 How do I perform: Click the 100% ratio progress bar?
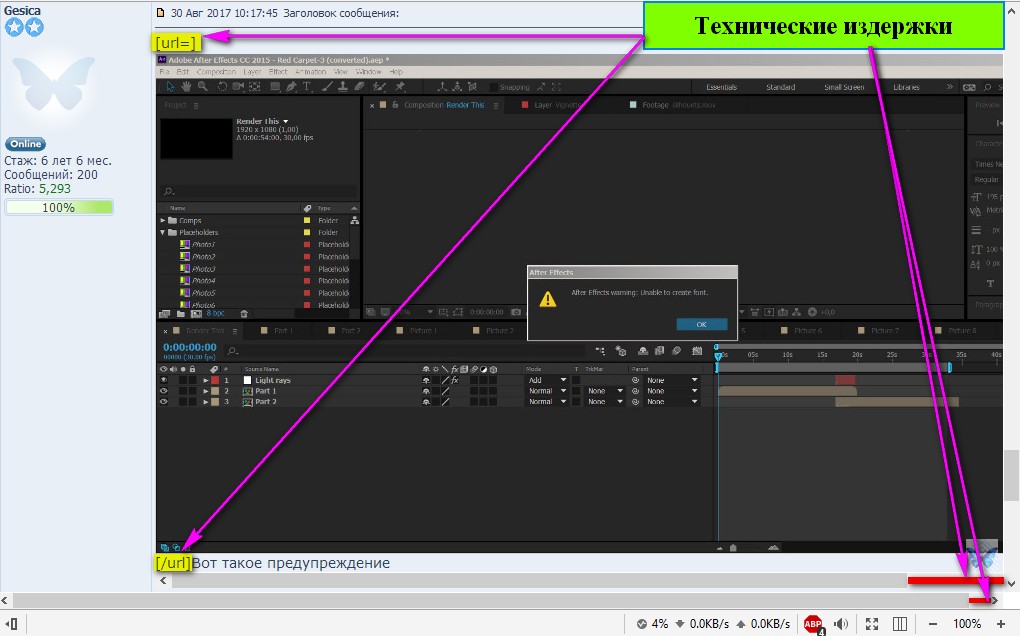tap(59, 207)
